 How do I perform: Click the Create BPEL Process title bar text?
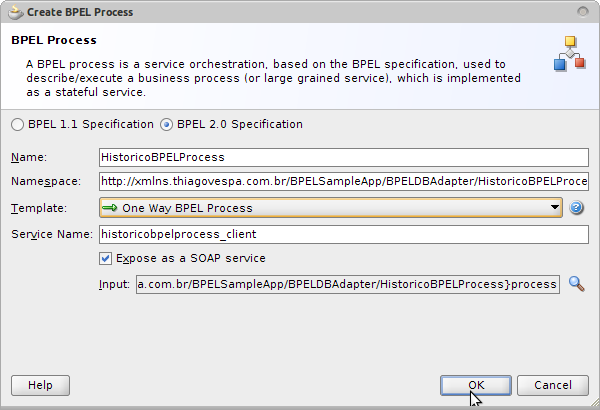tap(80, 12)
